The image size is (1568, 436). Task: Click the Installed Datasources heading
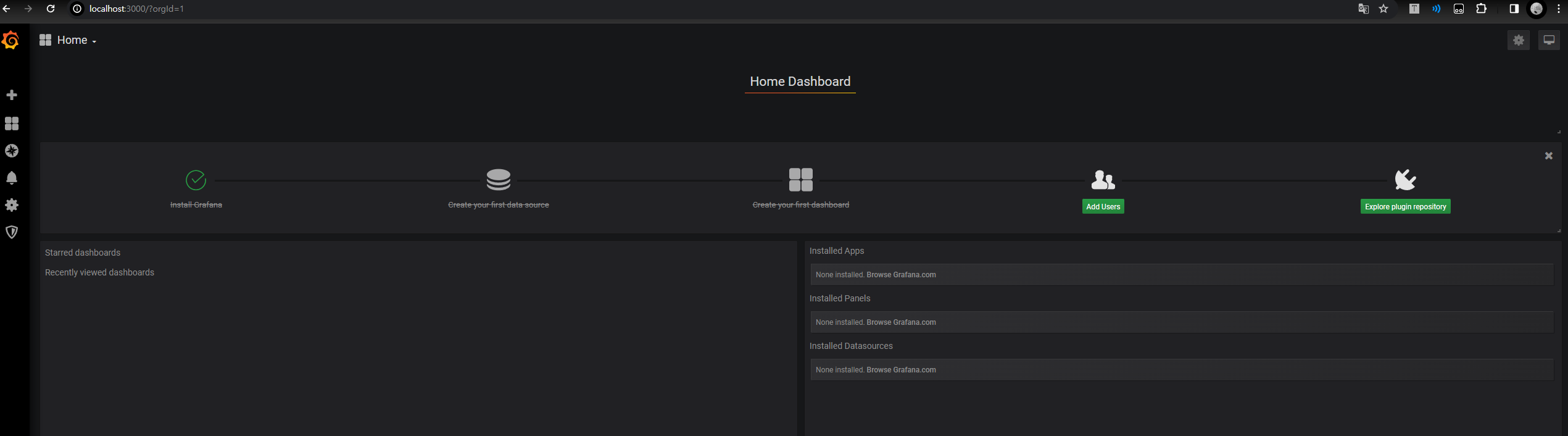850,346
